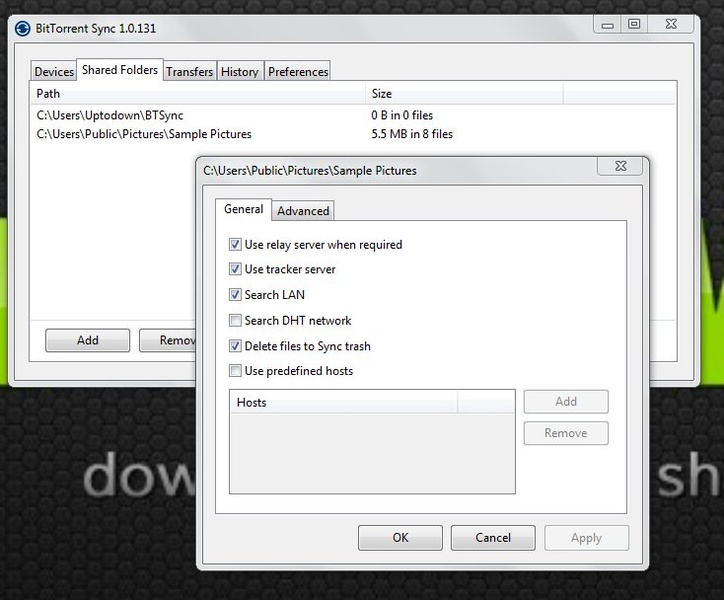The height and width of the screenshot is (600, 724).
Task: Confirm the folder dialog with OK
Action: [400, 538]
